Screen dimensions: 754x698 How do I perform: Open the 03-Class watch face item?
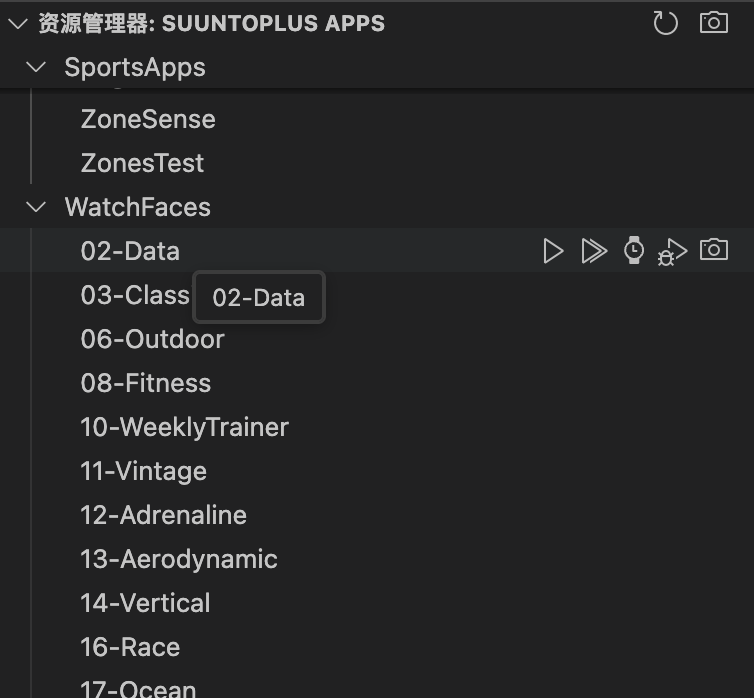(135, 295)
